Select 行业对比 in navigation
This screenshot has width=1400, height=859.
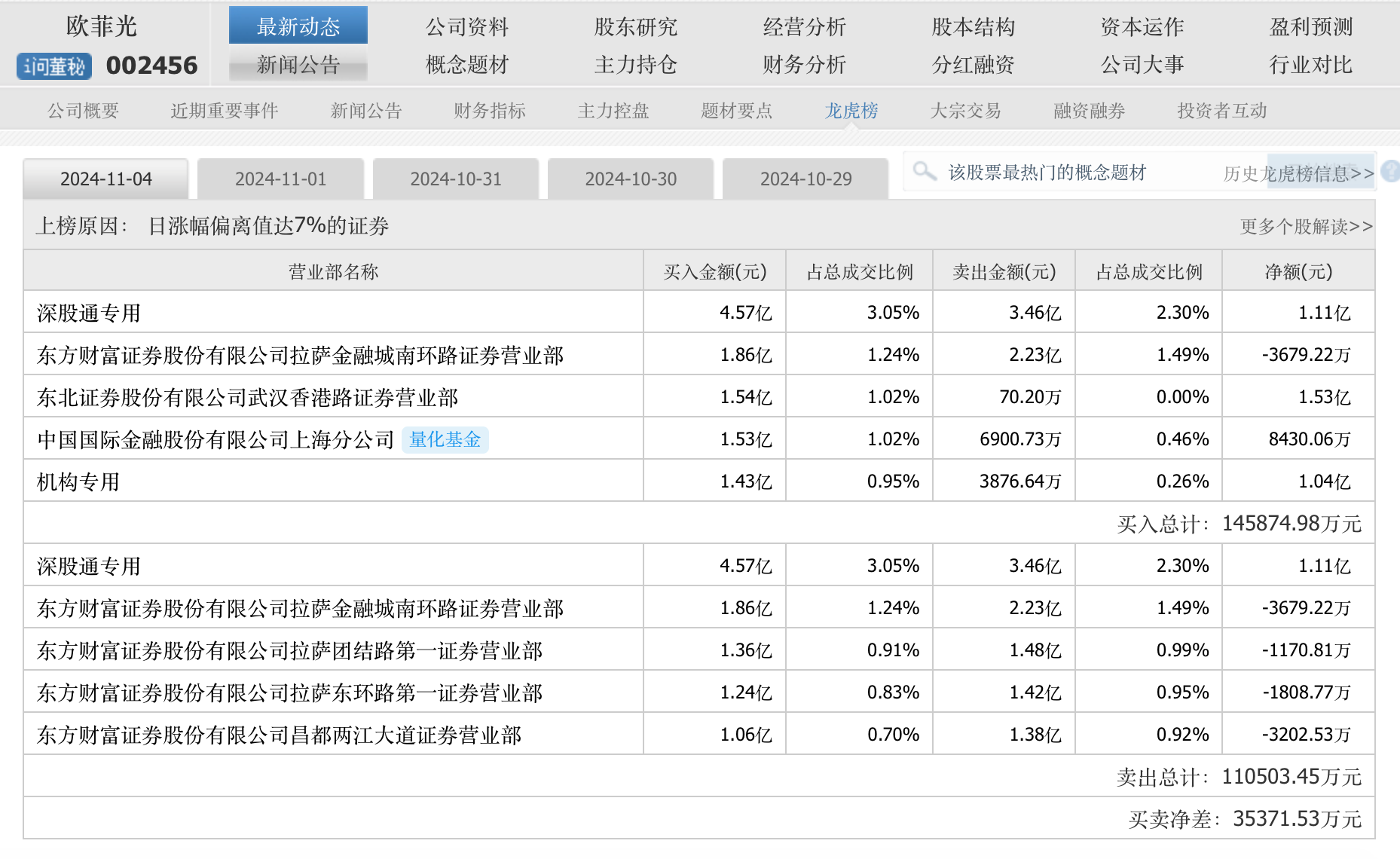pyautogui.click(x=1311, y=65)
